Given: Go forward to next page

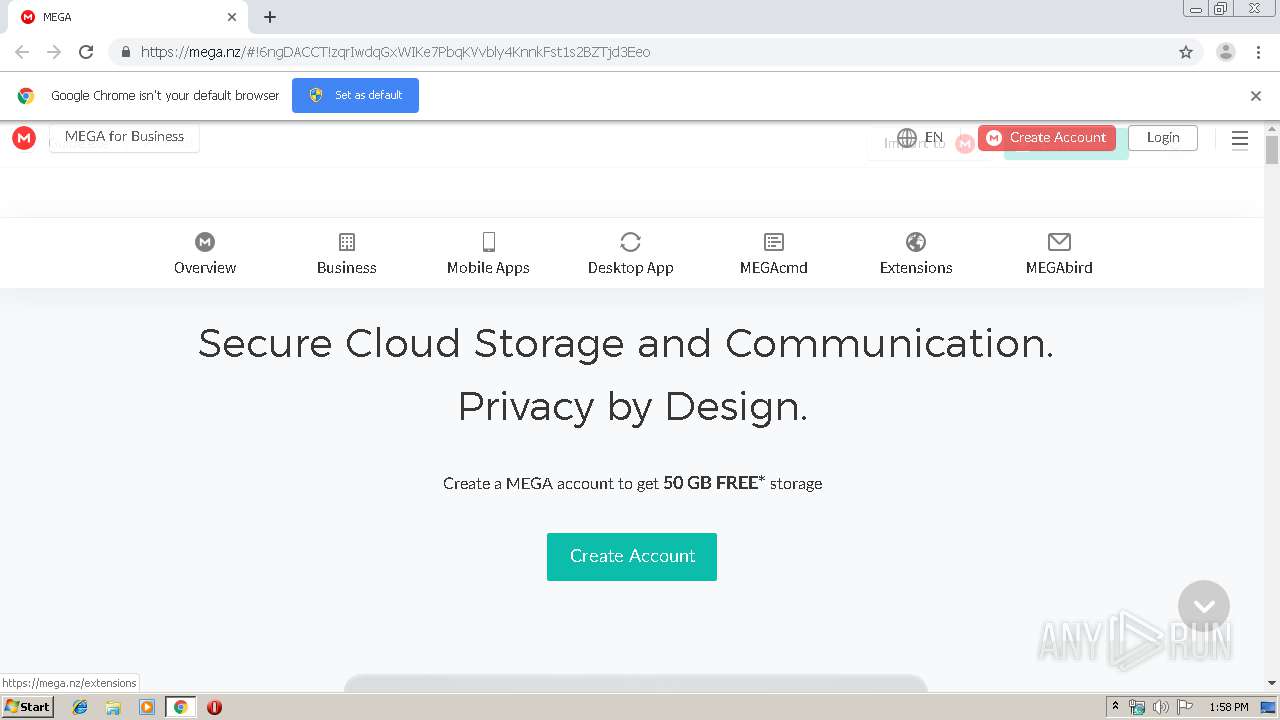Looking at the screenshot, I should click(x=54, y=52).
